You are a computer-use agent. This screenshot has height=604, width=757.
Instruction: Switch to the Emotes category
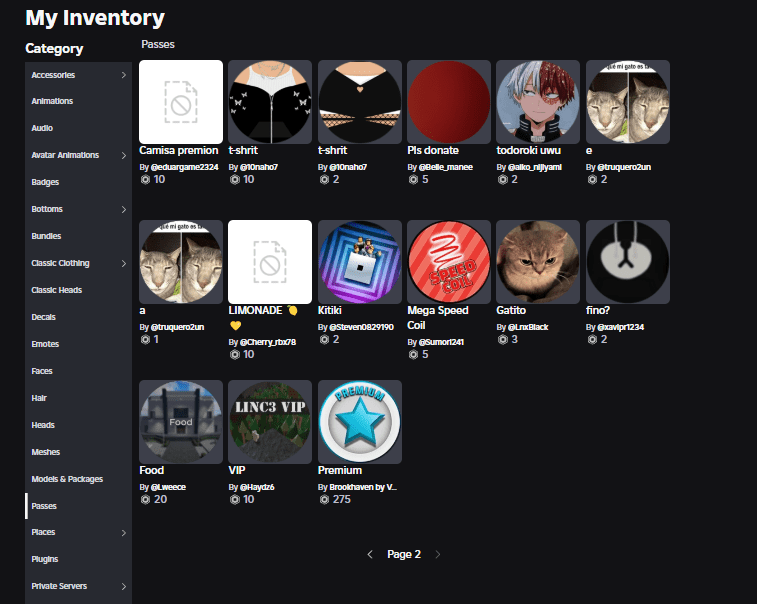(x=45, y=344)
